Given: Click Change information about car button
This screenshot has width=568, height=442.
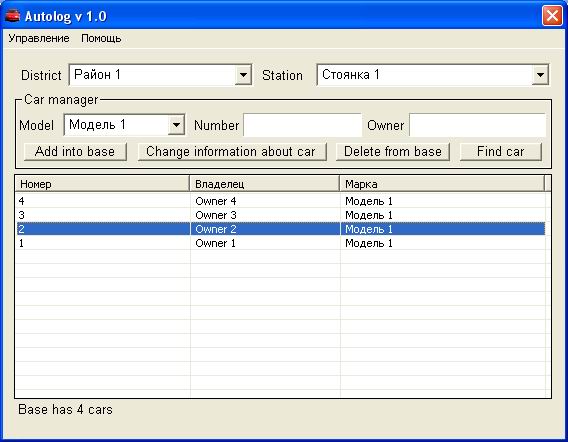Looking at the screenshot, I should pyautogui.click(x=232, y=151).
